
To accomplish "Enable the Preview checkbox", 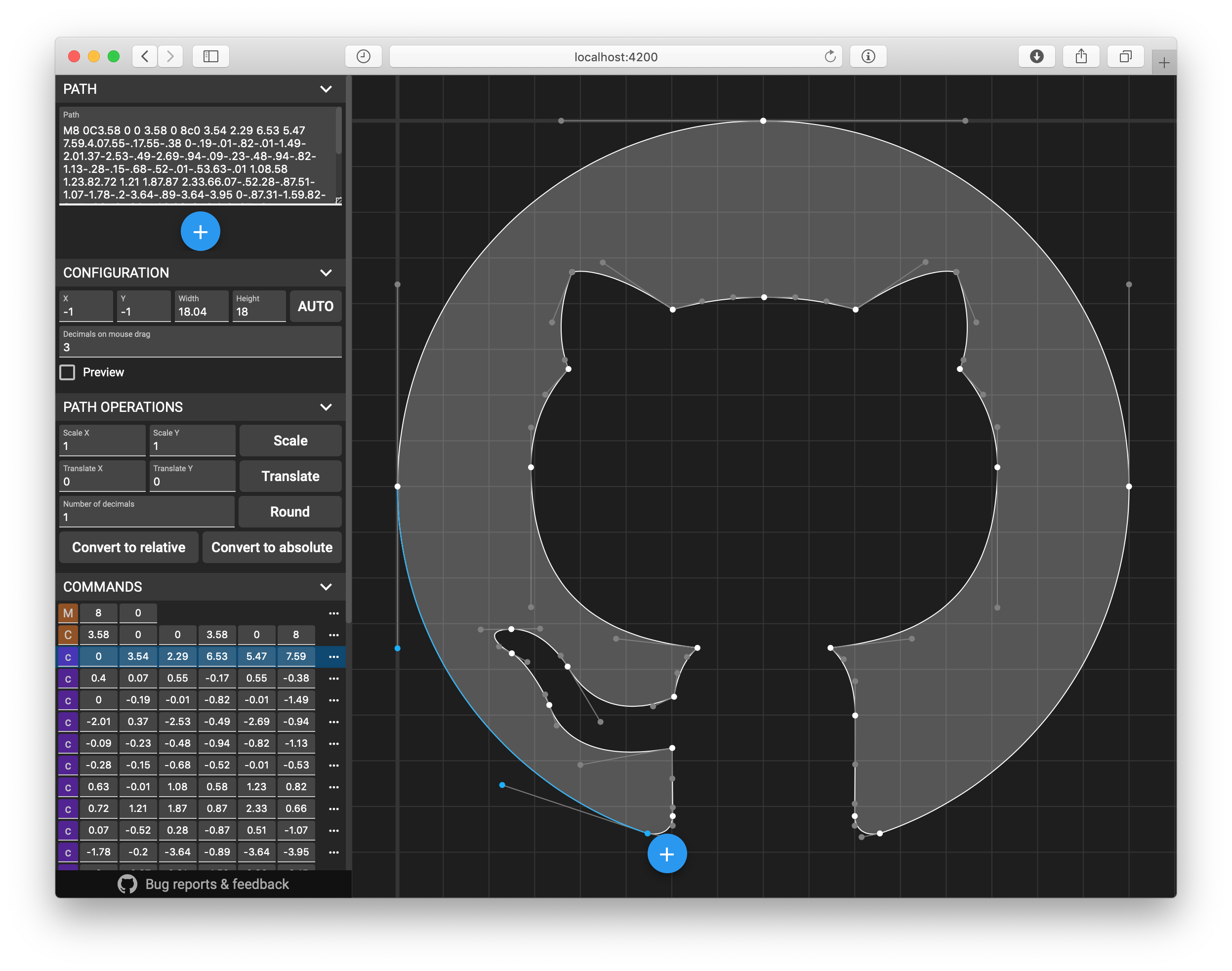I will [68, 372].
